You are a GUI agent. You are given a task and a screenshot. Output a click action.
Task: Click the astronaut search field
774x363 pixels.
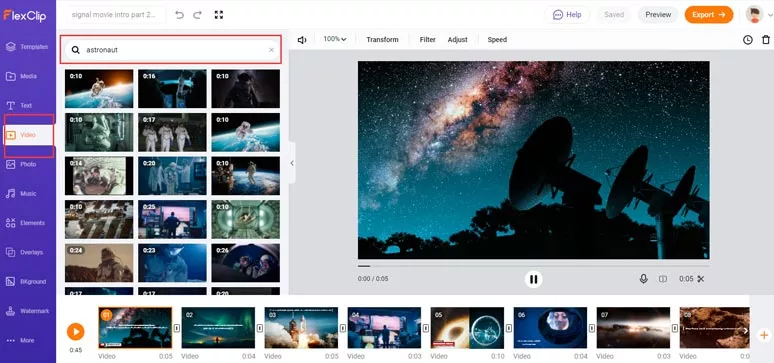171,50
